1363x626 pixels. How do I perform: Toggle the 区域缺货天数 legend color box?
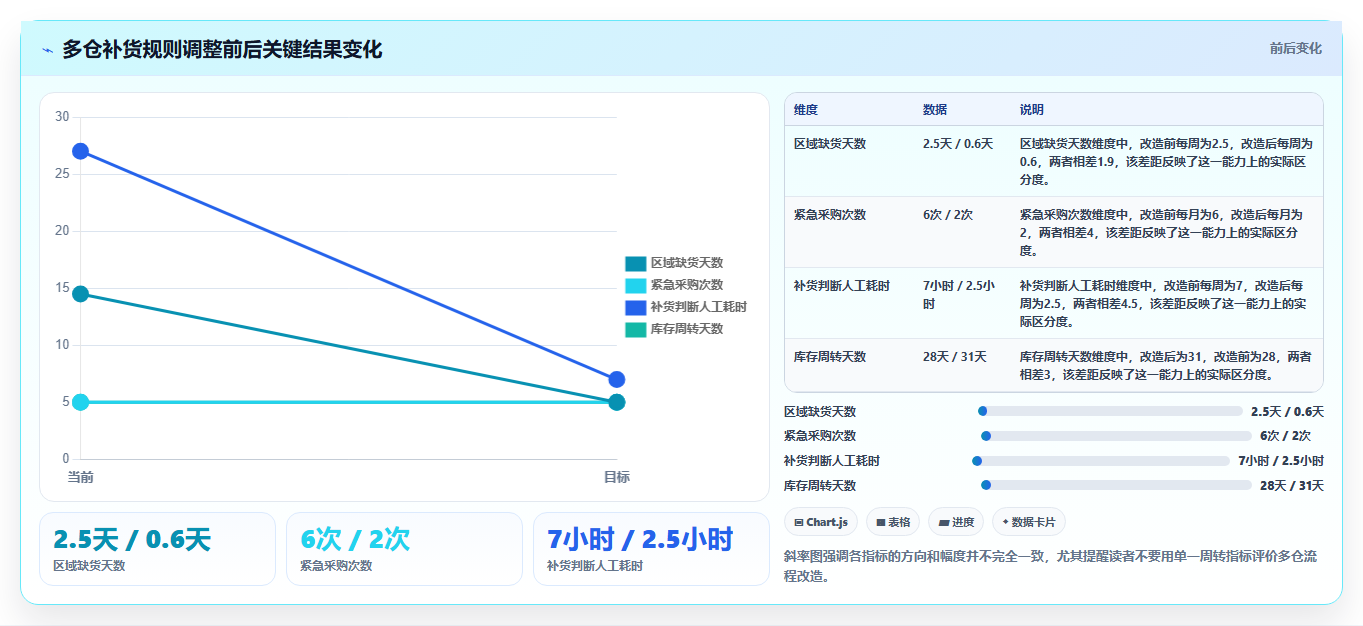pyautogui.click(x=635, y=263)
